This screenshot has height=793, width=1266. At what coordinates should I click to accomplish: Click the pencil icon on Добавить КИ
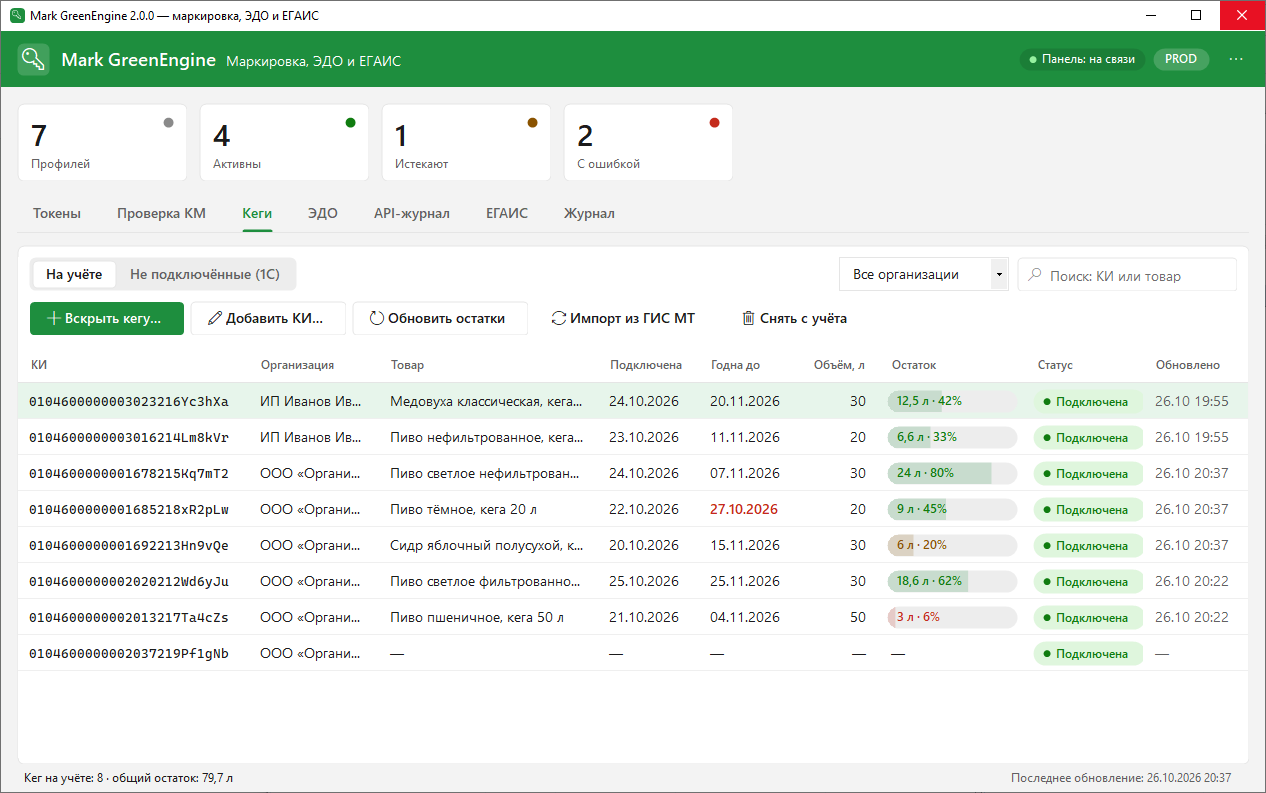coord(214,319)
